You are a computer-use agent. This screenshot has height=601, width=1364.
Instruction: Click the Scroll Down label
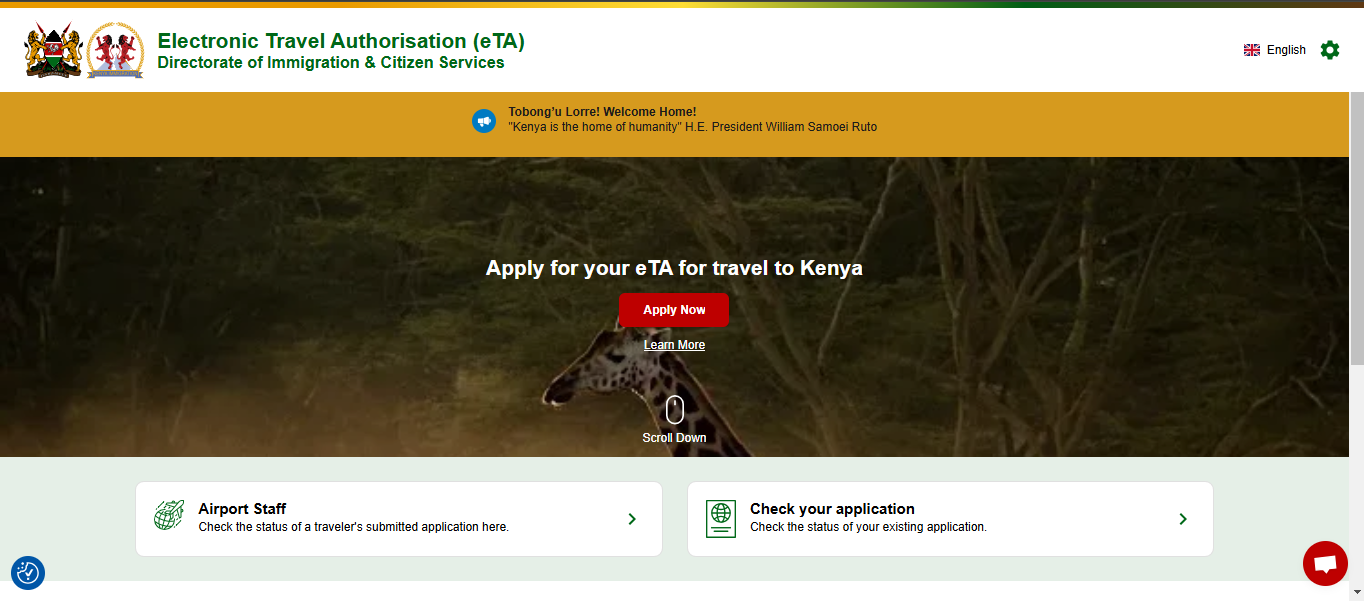(x=674, y=438)
